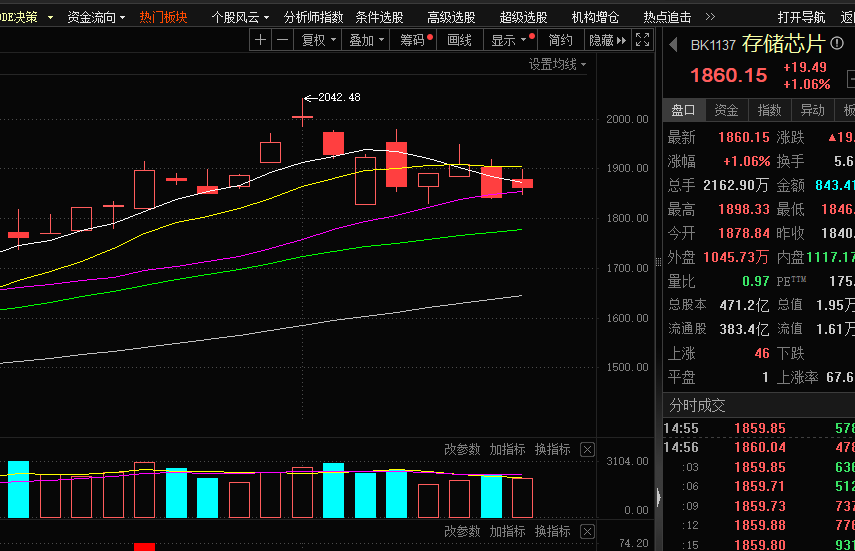The width and height of the screenshot is (855, 551).
Task: Open 显示 dropdown
Action: point(509,40)
